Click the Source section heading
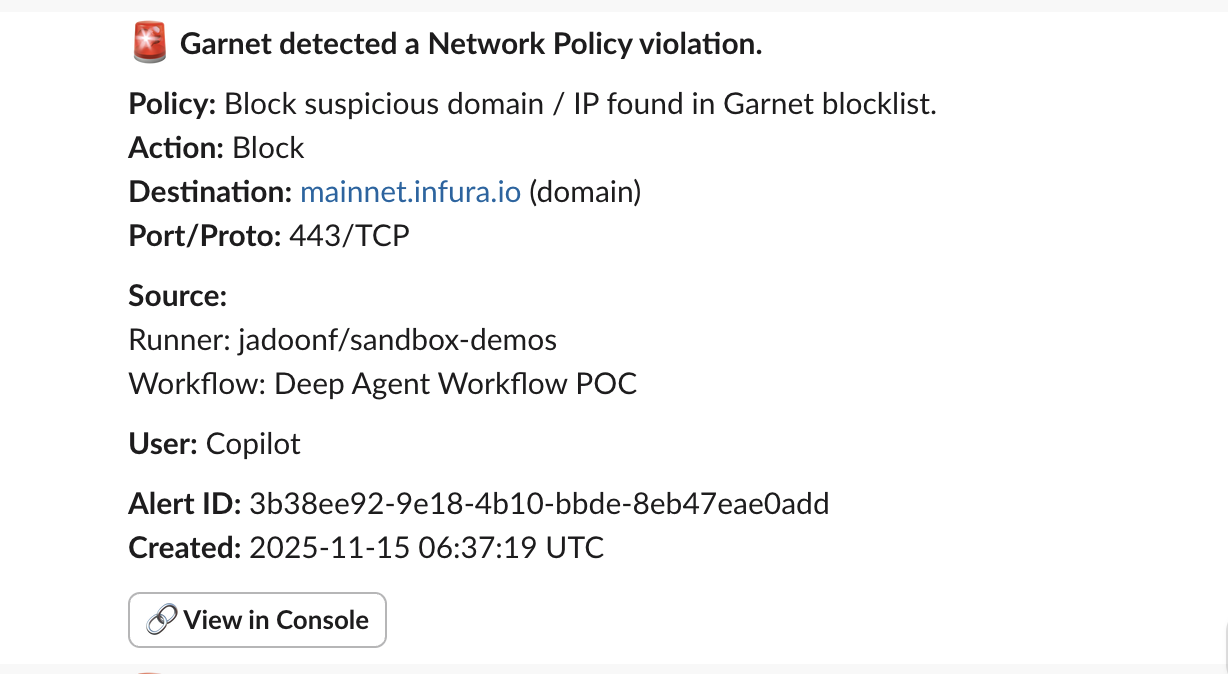The height and width of the screenshot is (674, 1228). [x=177, y=295]
